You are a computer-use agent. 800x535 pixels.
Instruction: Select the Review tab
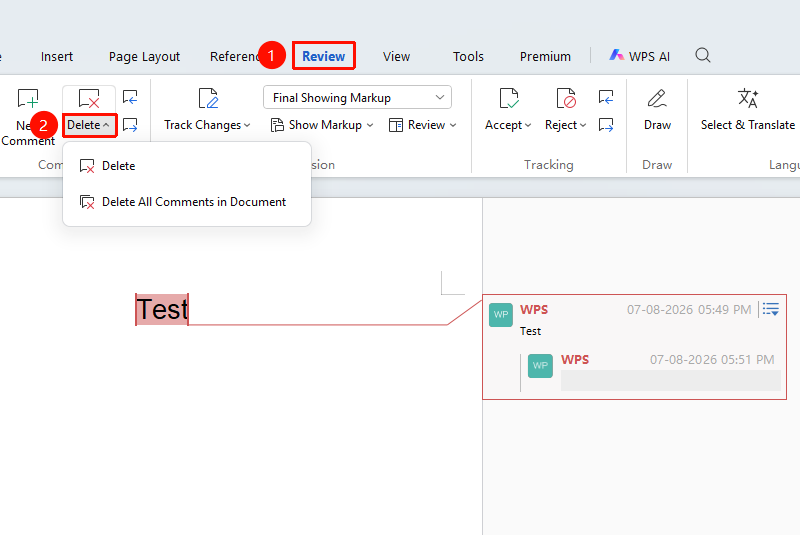point(323,56)
